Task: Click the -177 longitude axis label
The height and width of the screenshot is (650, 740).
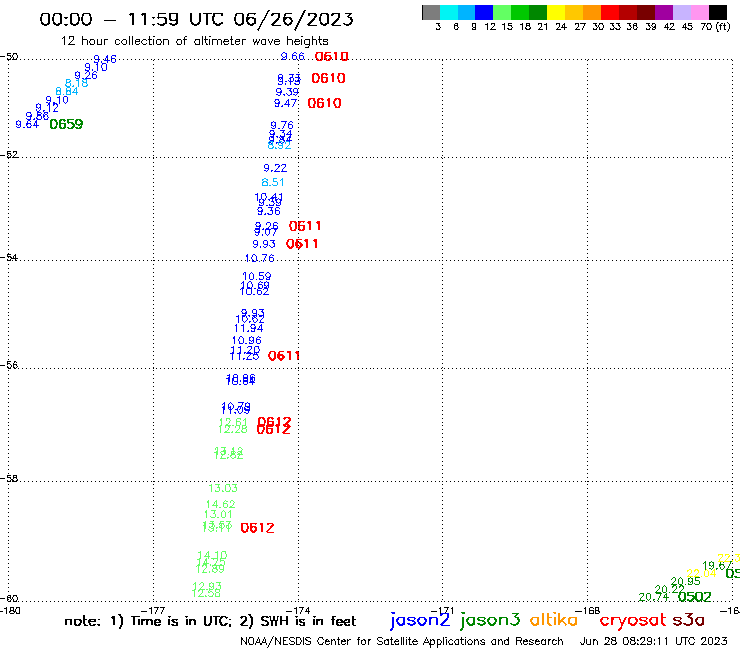Action: coord(153,611)
